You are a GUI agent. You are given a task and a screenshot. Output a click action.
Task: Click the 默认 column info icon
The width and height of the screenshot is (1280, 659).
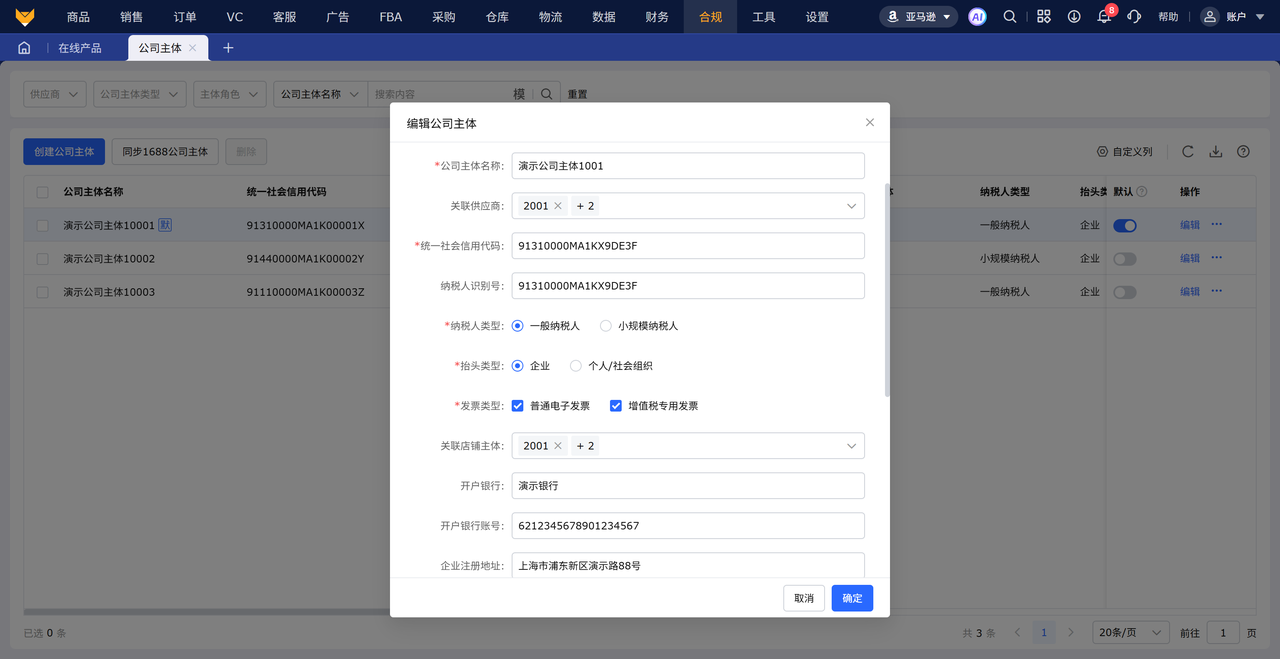[x=1142, y=192]
